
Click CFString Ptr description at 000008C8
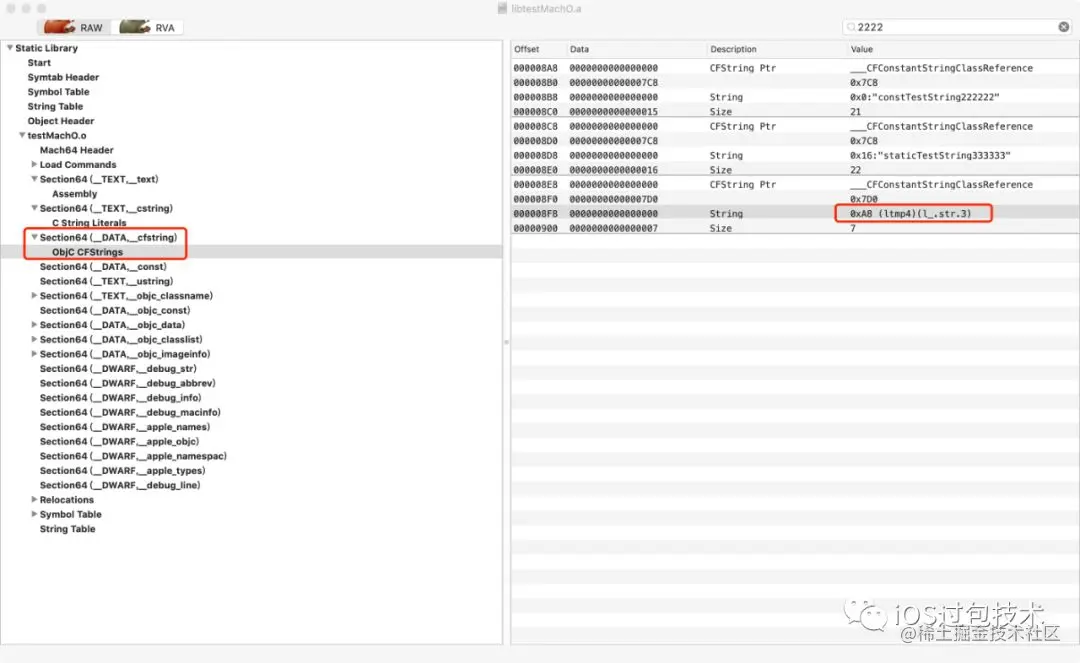pyautogui.click(x=742, y=126)
